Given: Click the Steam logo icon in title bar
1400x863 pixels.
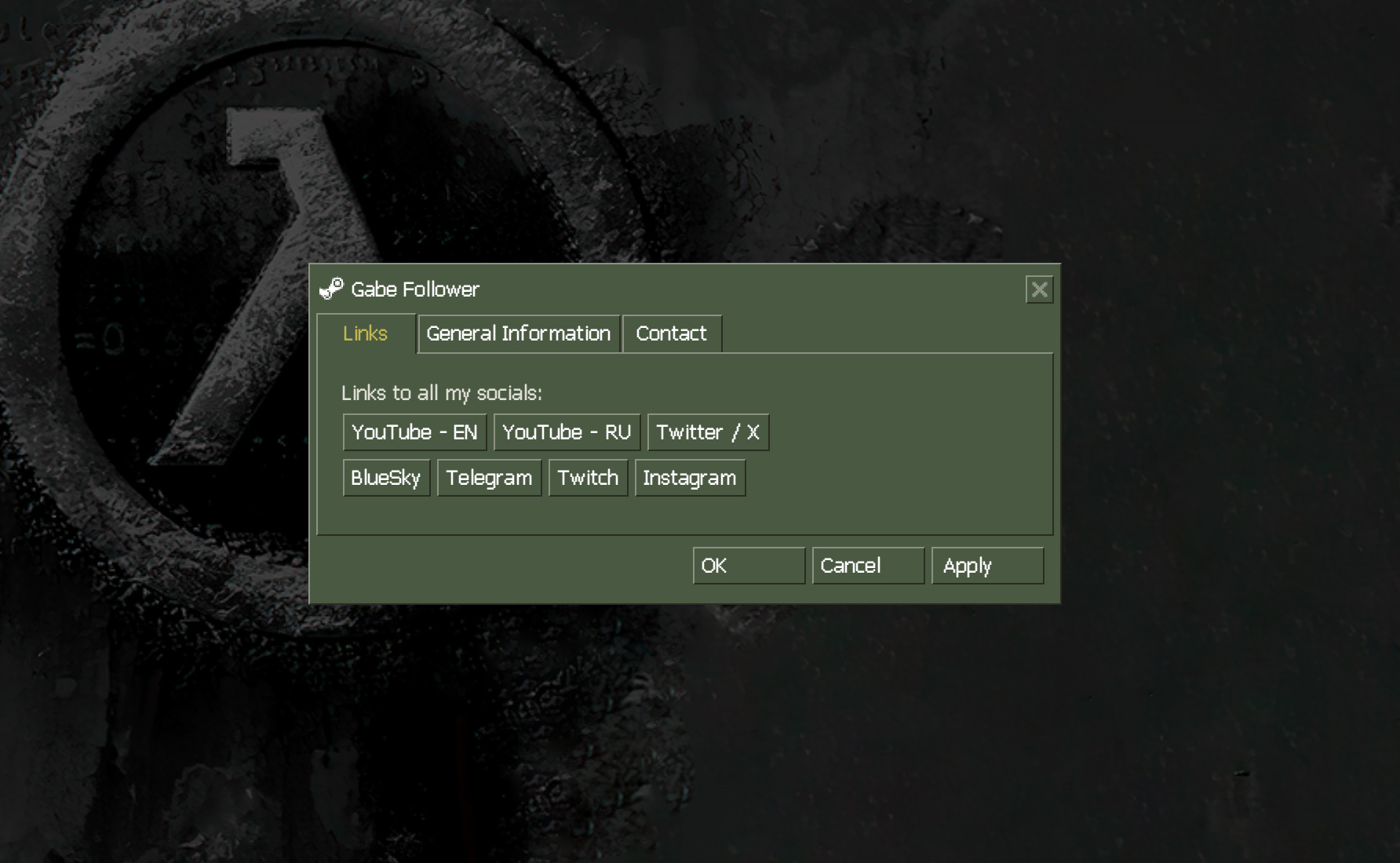Looking at the screenshot, I should click(331, 289).
